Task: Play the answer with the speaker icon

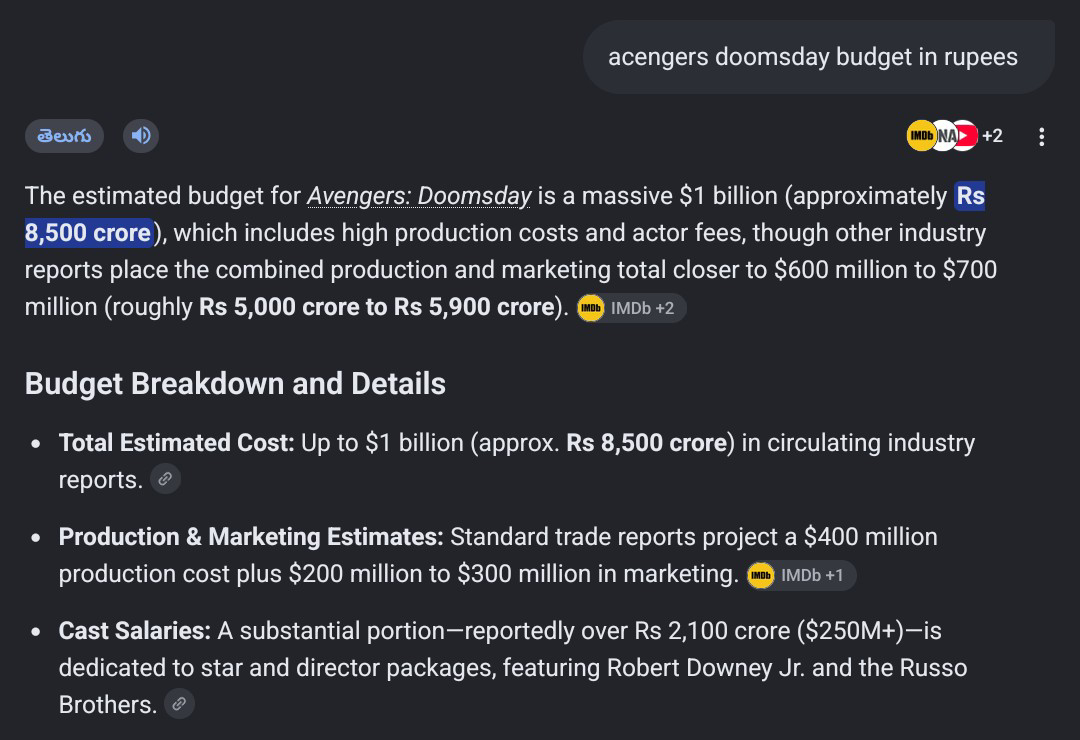Action: (141, 136)
